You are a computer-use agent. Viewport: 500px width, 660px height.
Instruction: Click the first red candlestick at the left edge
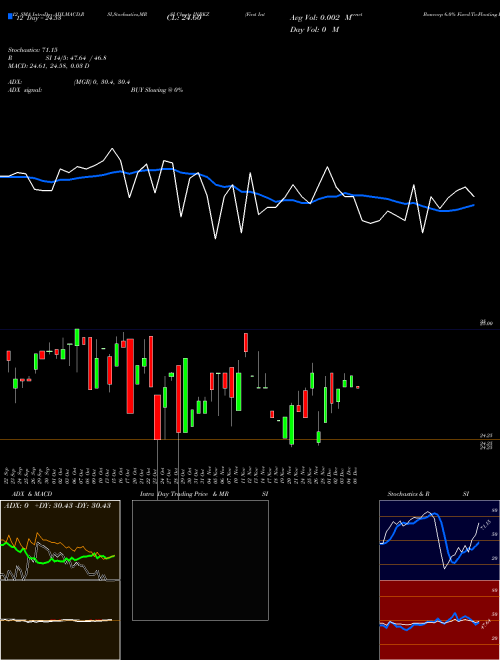click(x=8, y=356)
